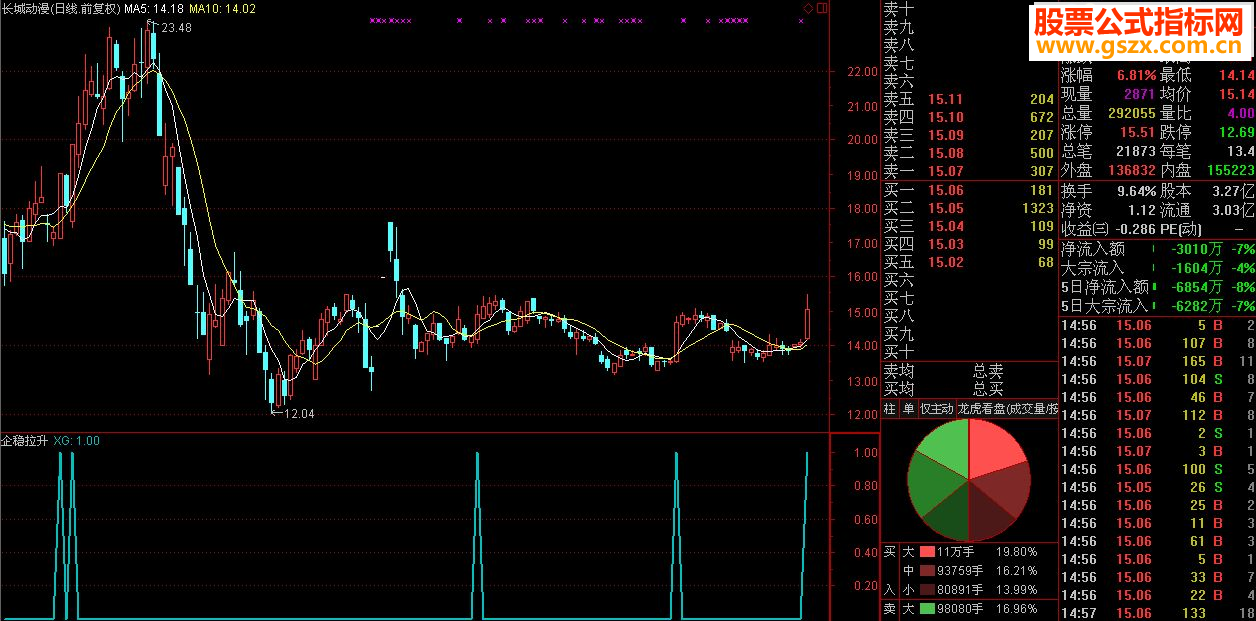Select the 仅主动 tab
This screenshot has height=621, width=1256.
click(936, 409)
